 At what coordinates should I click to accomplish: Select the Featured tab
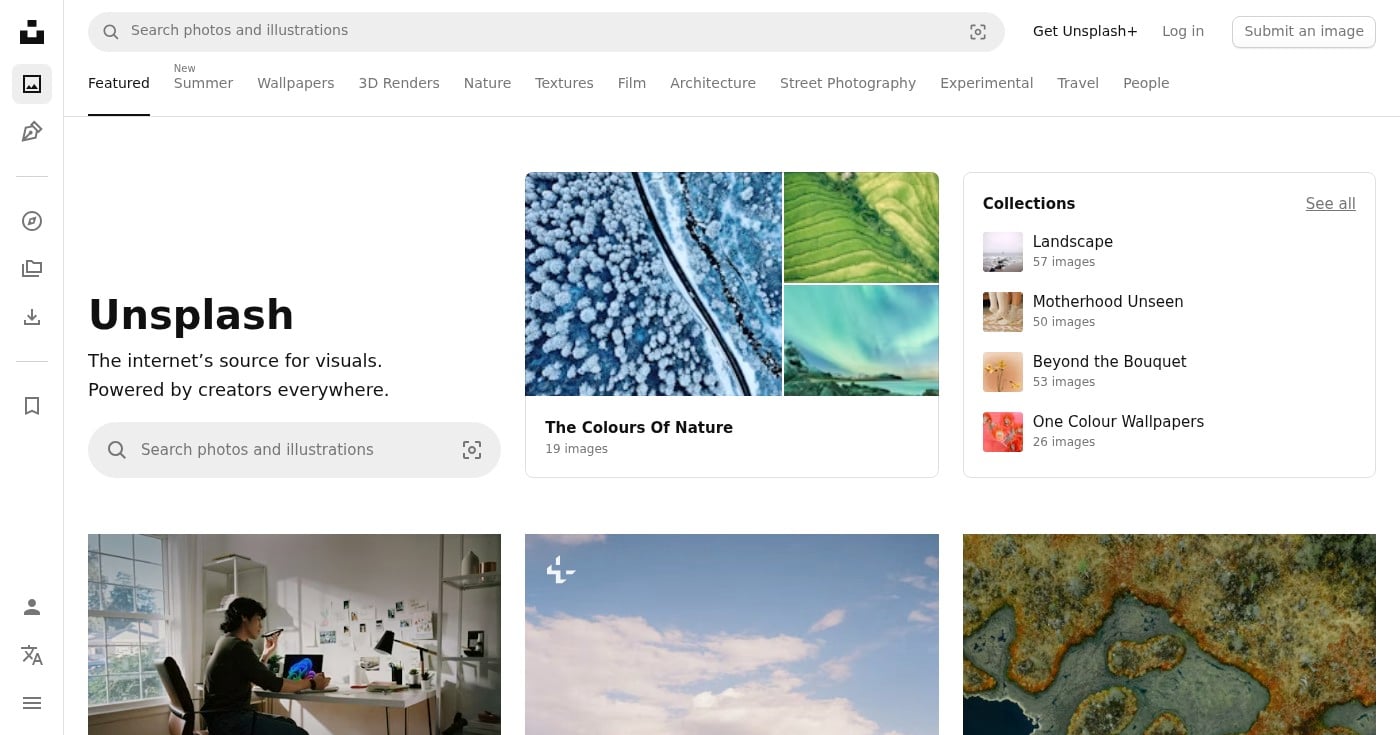119,83
